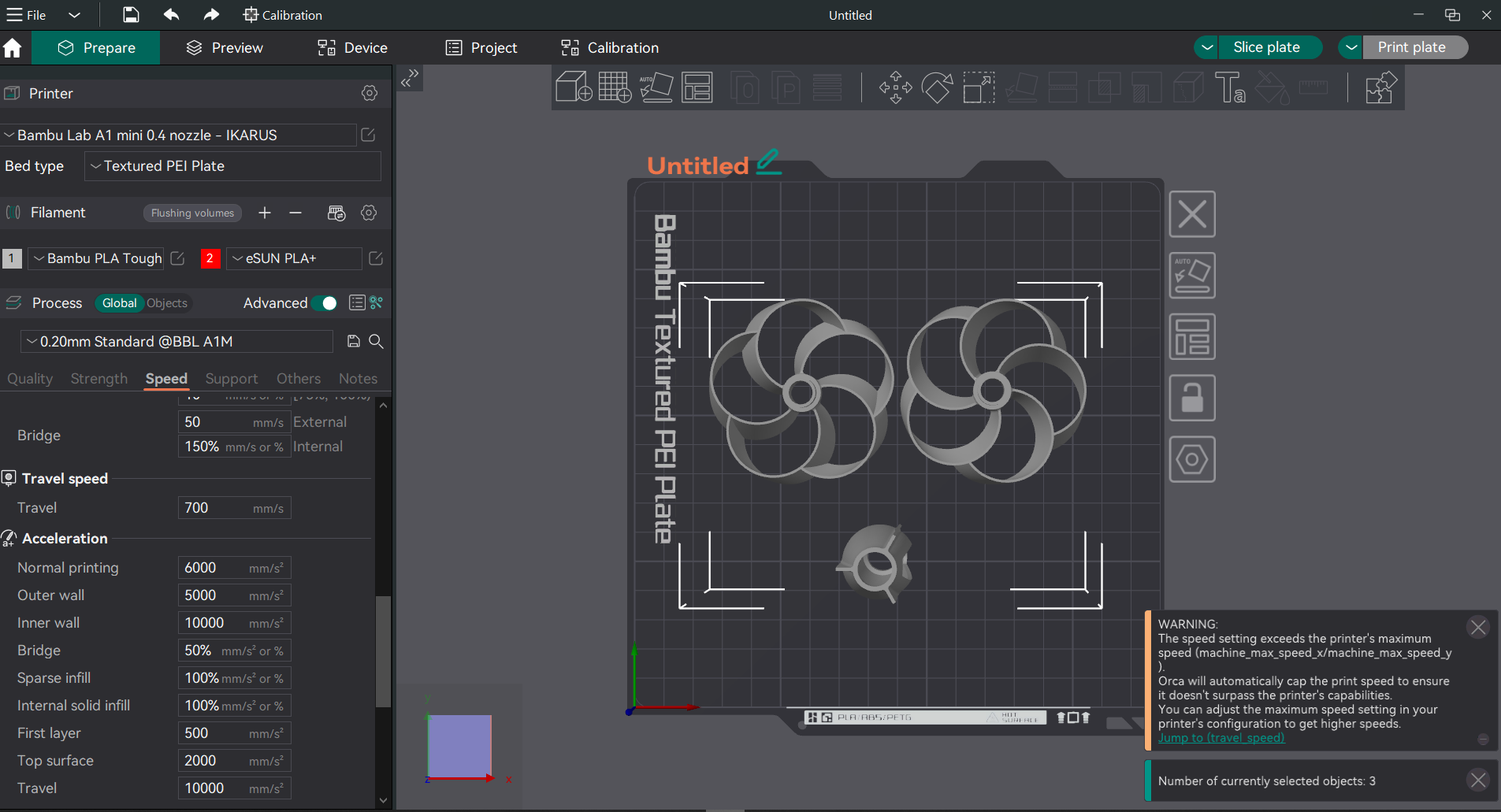
Task: Select the Move tool icon
Action: coord(895,87)
